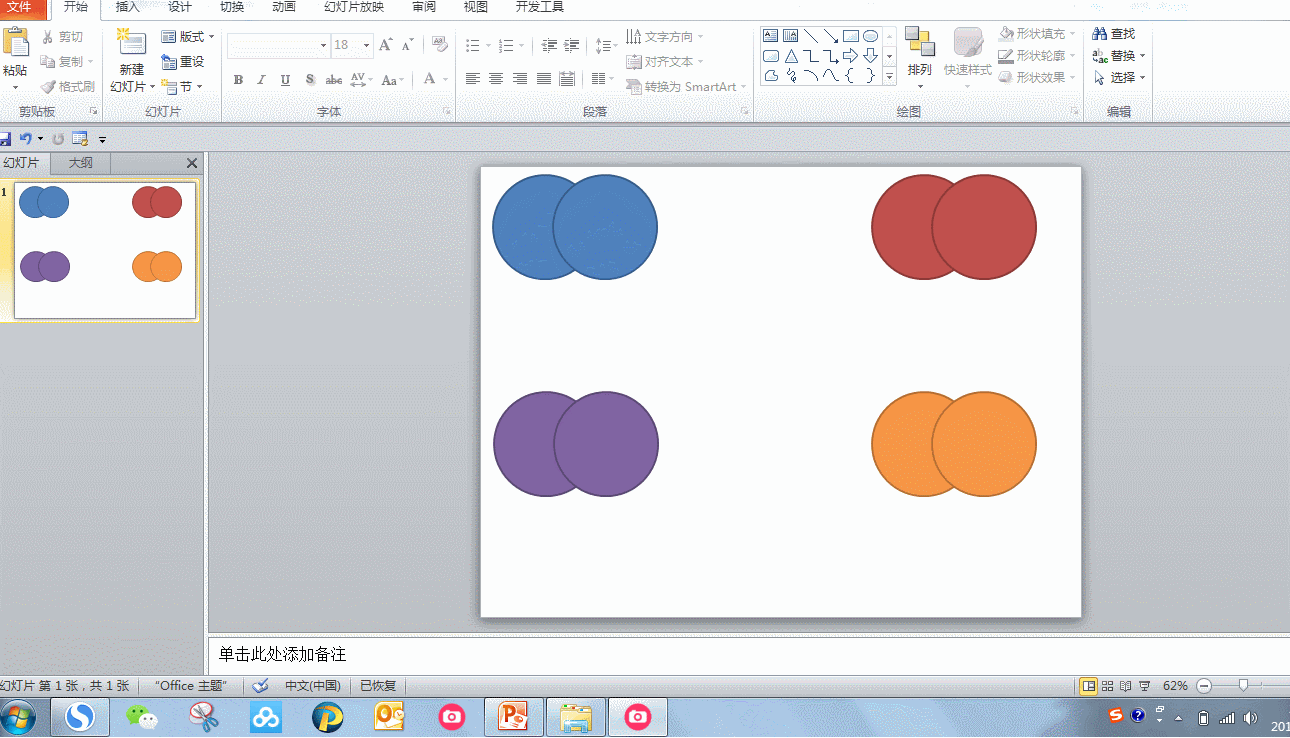Screen dimensions: 1290x738
Task: Expand the Layout (版式) dropdown
Action: pyautogui.click(x=188, y=37)
